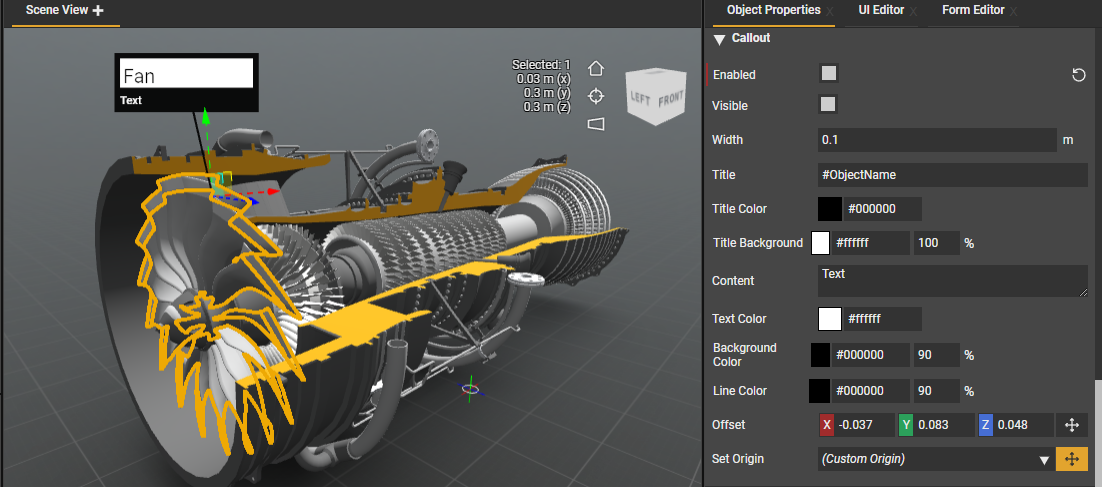The image size is (1102, 487).
Task: Open the Title Color swatch
Action: (830, 209)
